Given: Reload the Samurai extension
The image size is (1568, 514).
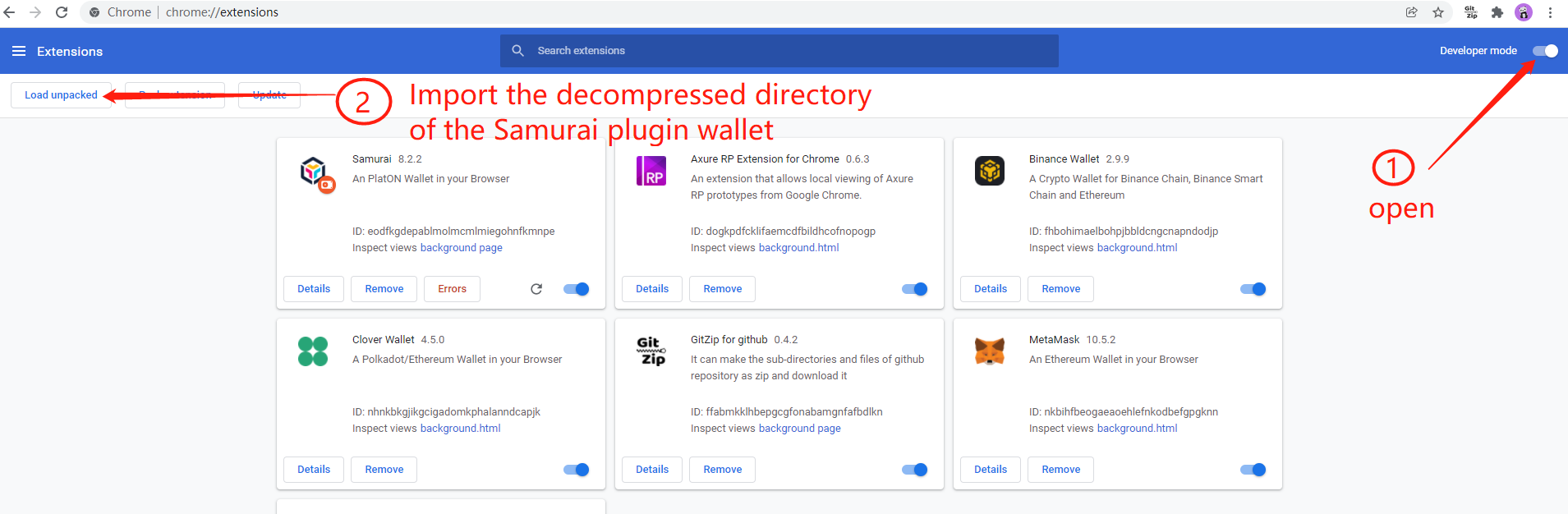Looking at the screenshot, I should 536,289.
